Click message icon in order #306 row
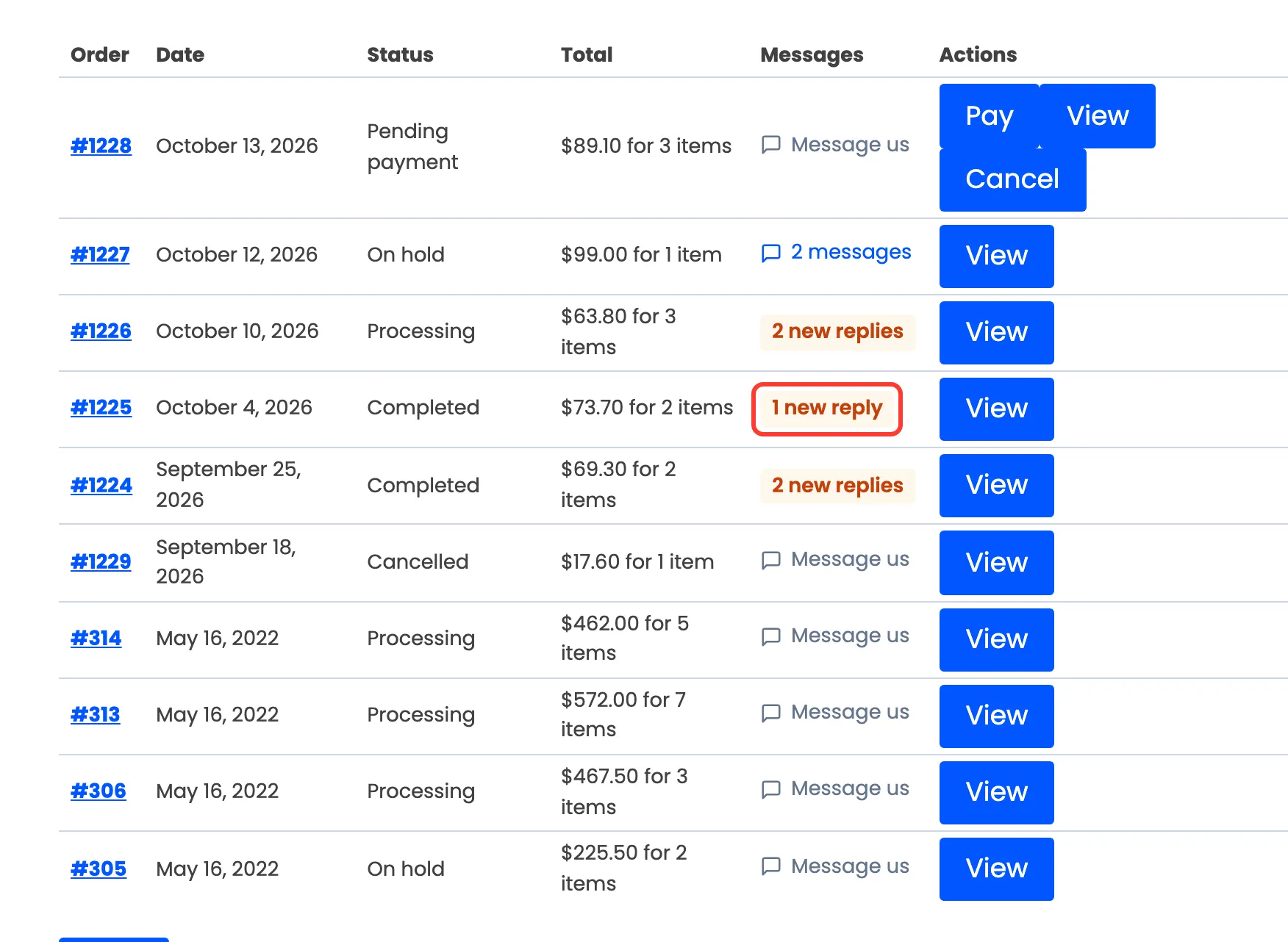This screenshot has height=942, width=1288. tap(770, 789)
